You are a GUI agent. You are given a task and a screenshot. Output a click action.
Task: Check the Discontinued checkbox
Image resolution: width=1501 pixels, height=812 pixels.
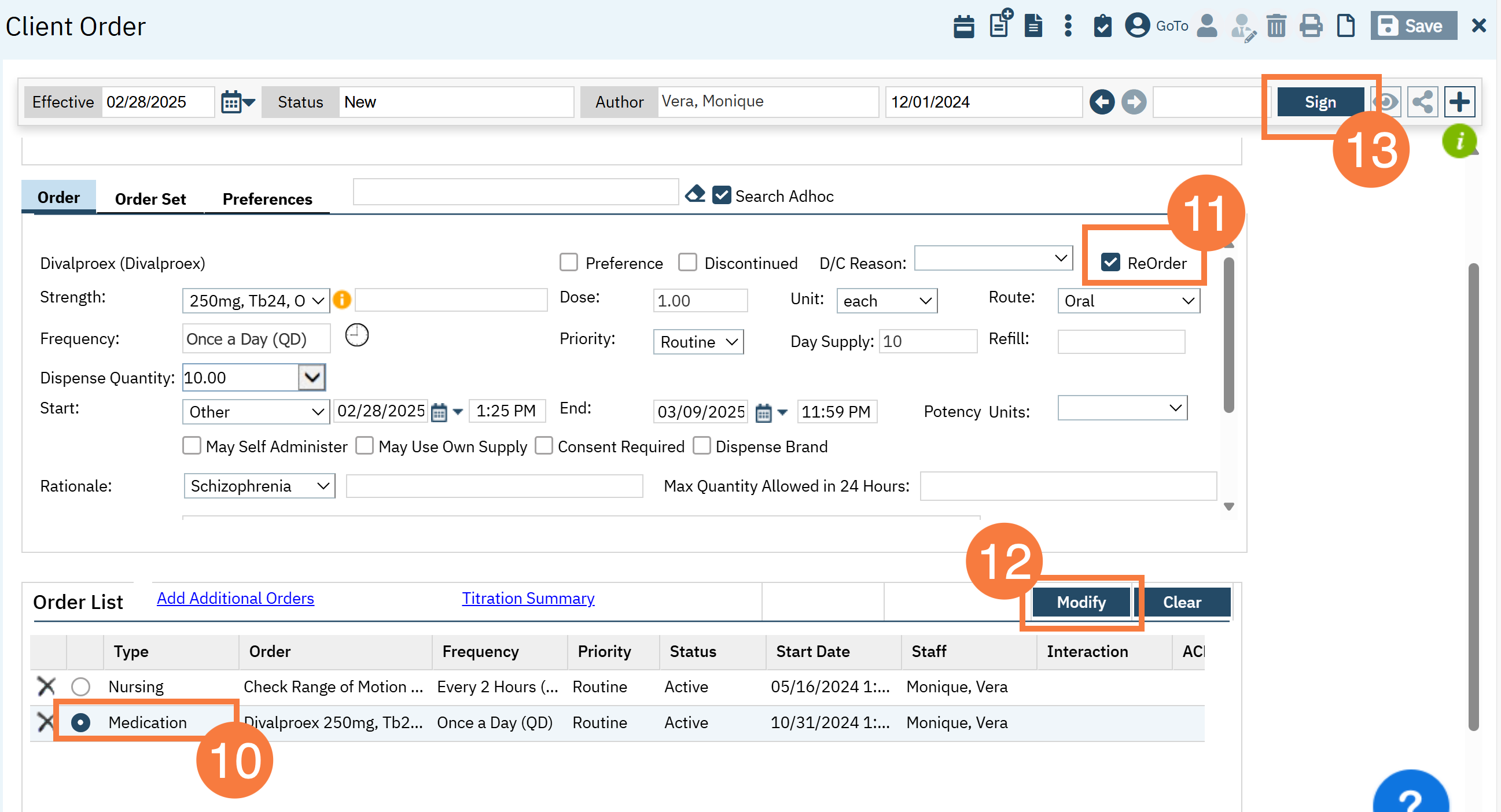click(687, 263)
